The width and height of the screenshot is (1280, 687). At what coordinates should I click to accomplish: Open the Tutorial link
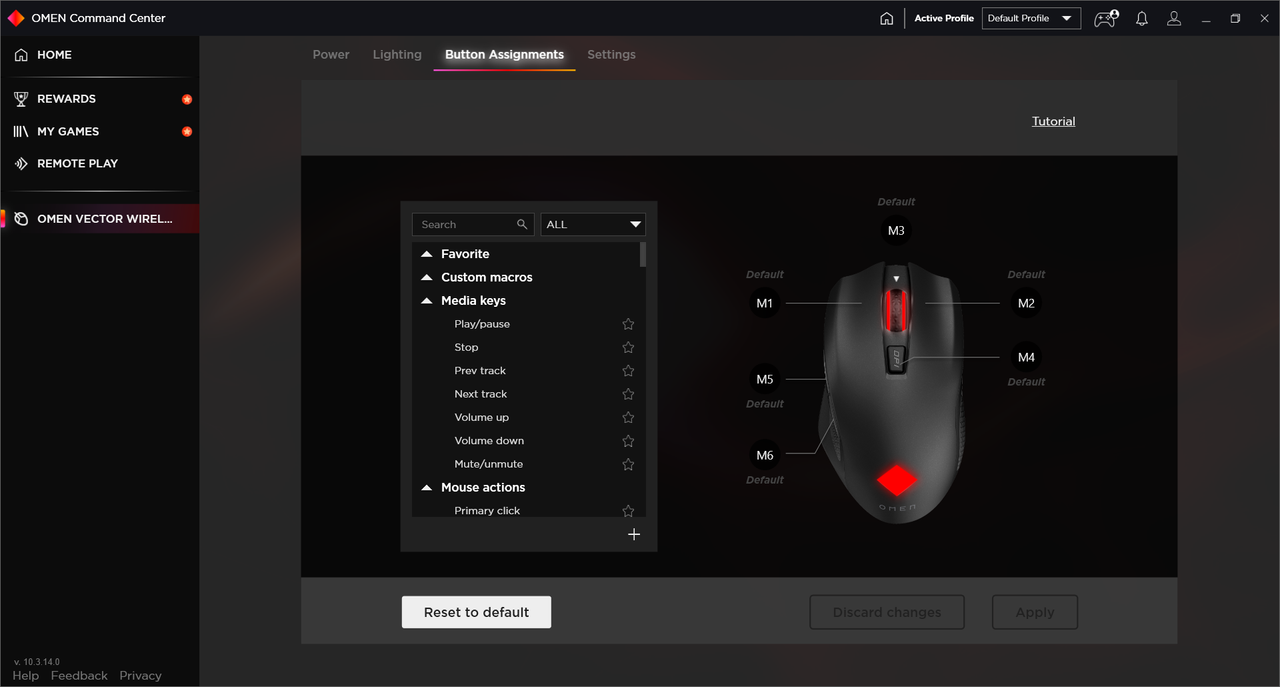click(x=1053, y=121)
